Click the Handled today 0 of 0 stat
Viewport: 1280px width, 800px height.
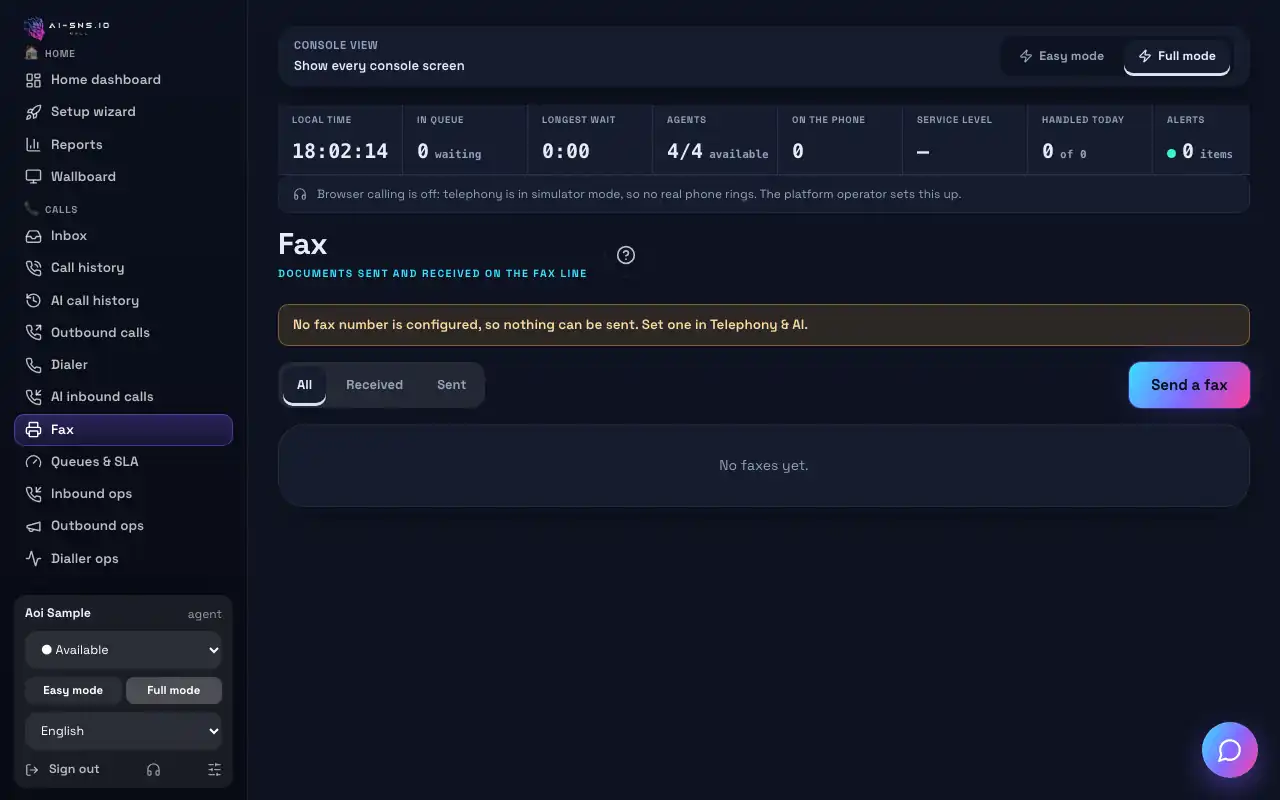click(1090, 140)
